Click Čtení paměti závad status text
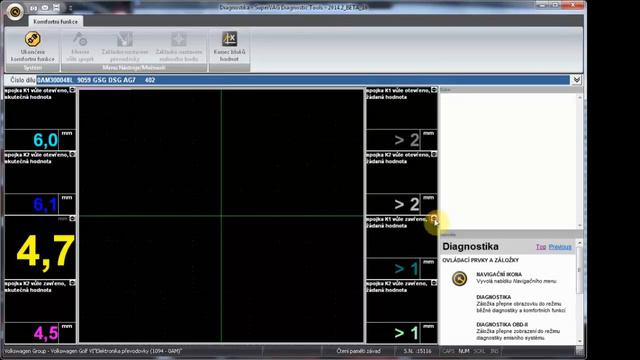 tap(358, 351)
